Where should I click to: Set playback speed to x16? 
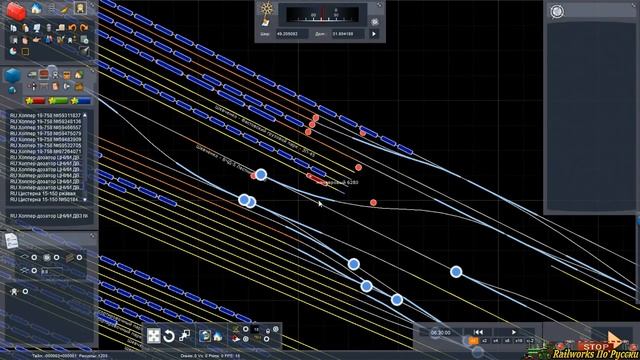pos(518,340)
